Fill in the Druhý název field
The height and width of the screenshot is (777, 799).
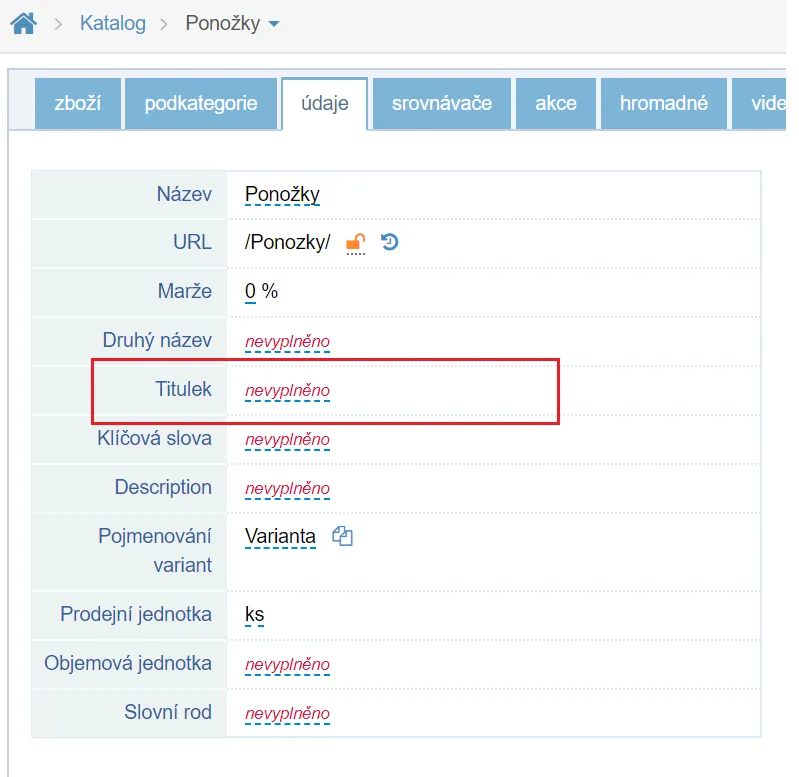pyautogui.click(x=287, y=342)
